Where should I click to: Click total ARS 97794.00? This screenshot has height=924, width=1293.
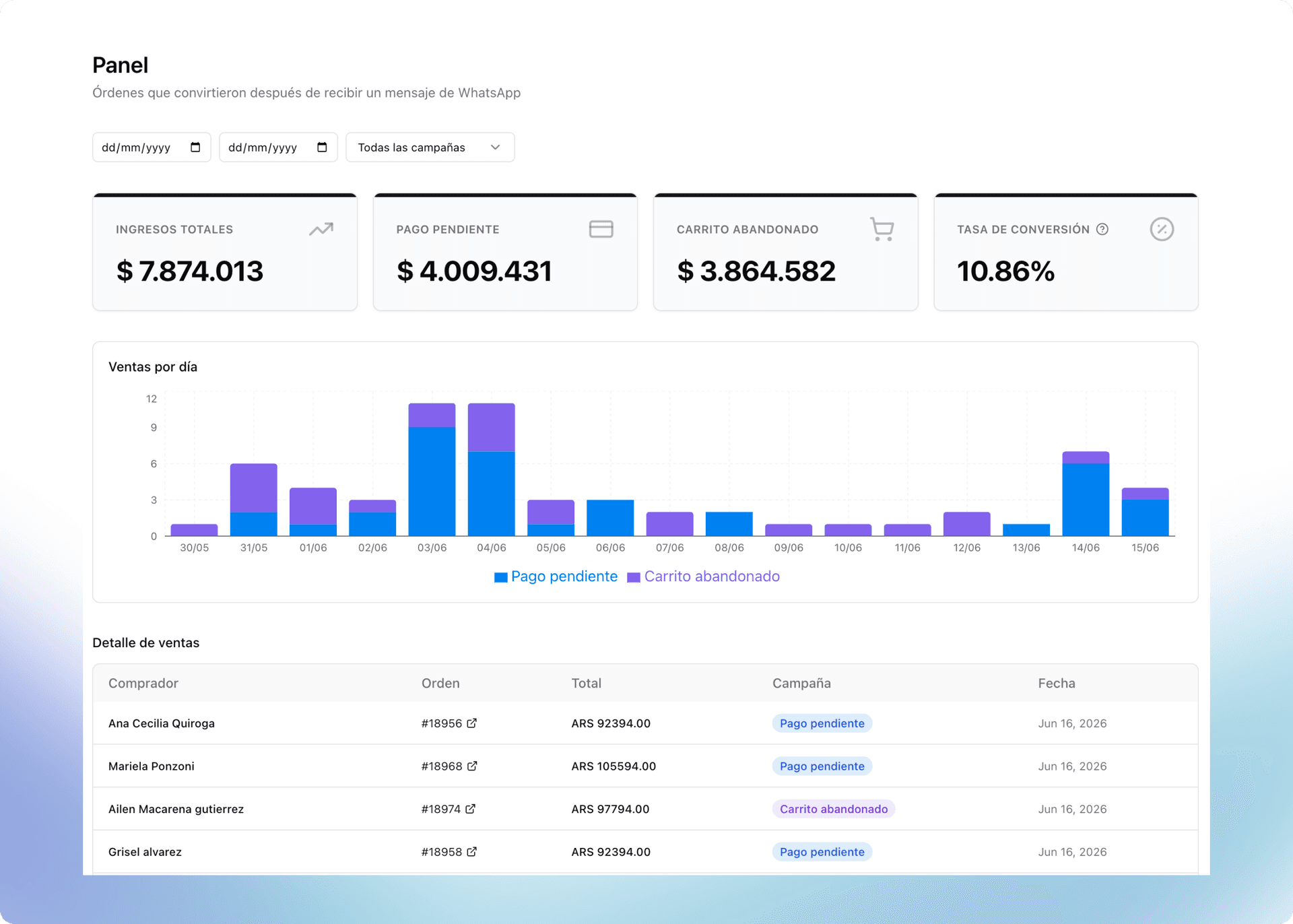coord(611,809)
